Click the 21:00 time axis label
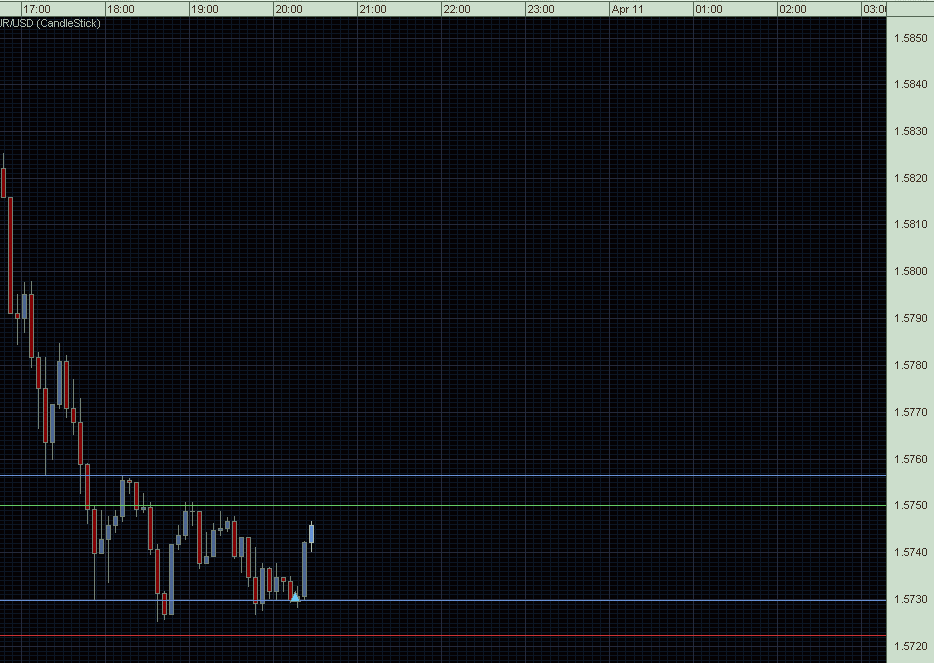Viewport: 934px width, 663px height. (x=373, y=10)
